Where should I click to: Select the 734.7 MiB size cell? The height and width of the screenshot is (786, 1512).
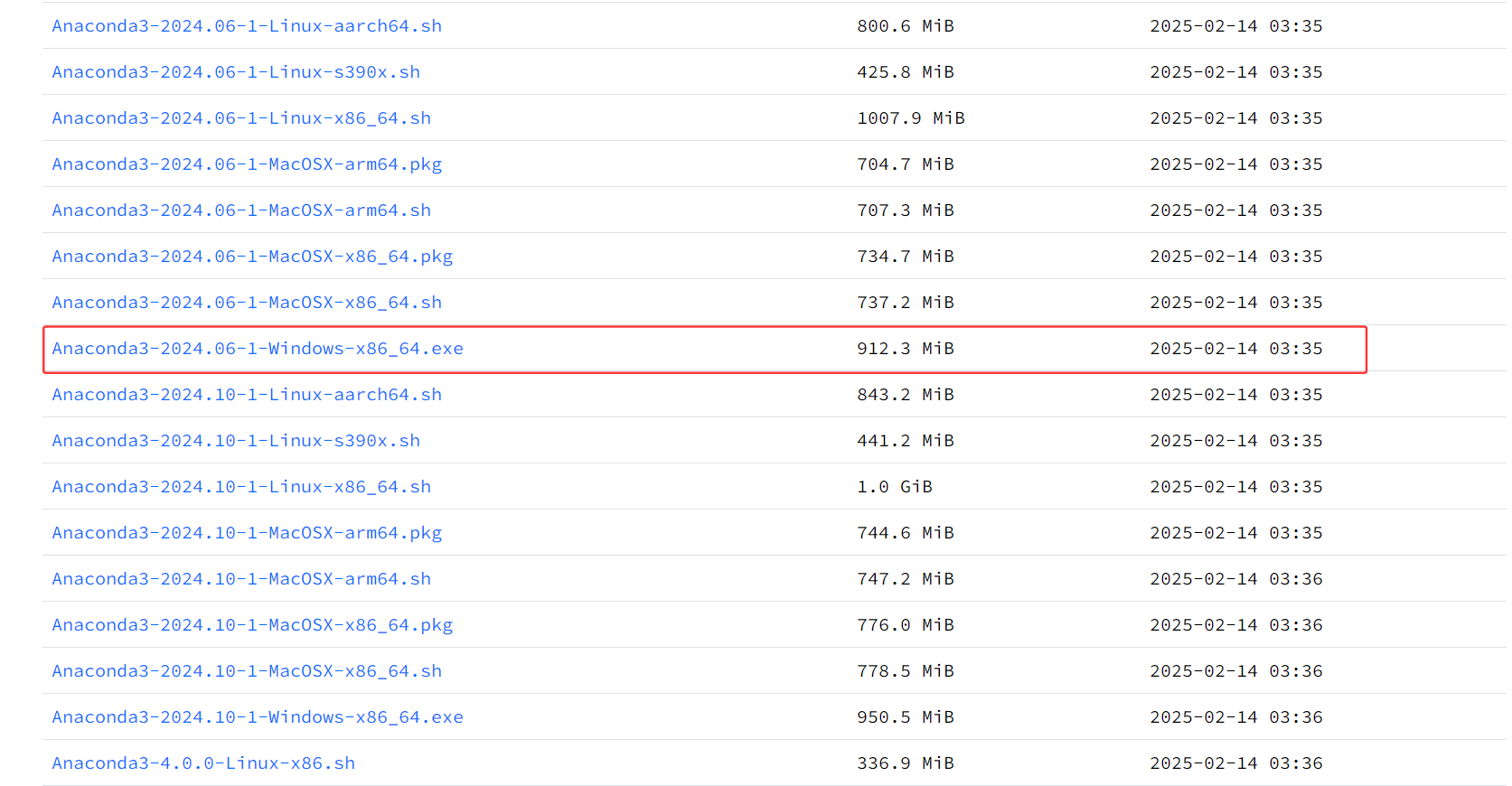tap(906, 257)
